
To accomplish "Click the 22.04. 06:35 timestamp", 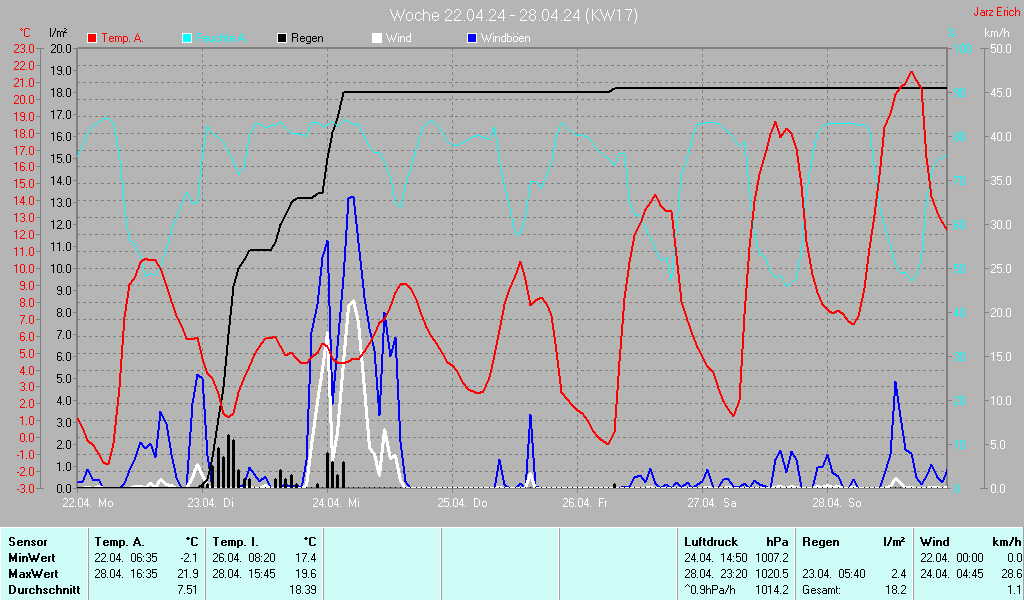I will pos(126,558).
